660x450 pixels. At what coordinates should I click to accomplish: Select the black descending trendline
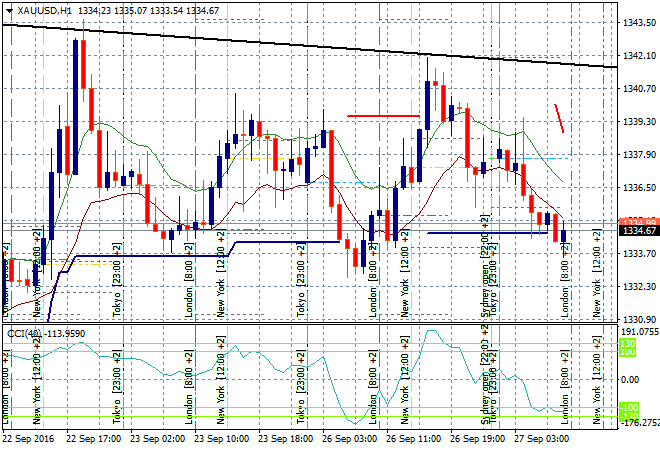(x=309, y=46)
